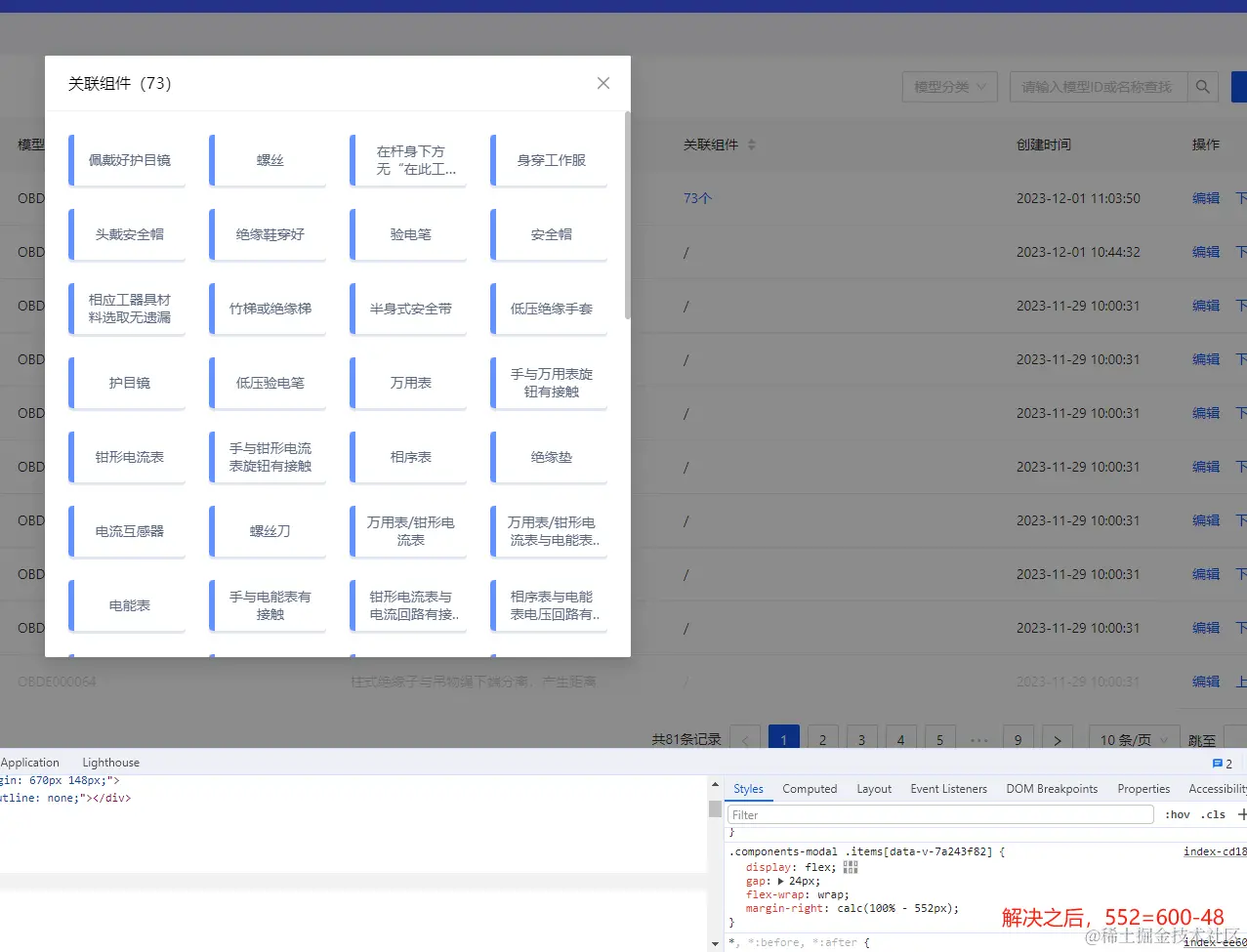Open the 10 条/页 page size dropdown

(x=1134, y=740)
